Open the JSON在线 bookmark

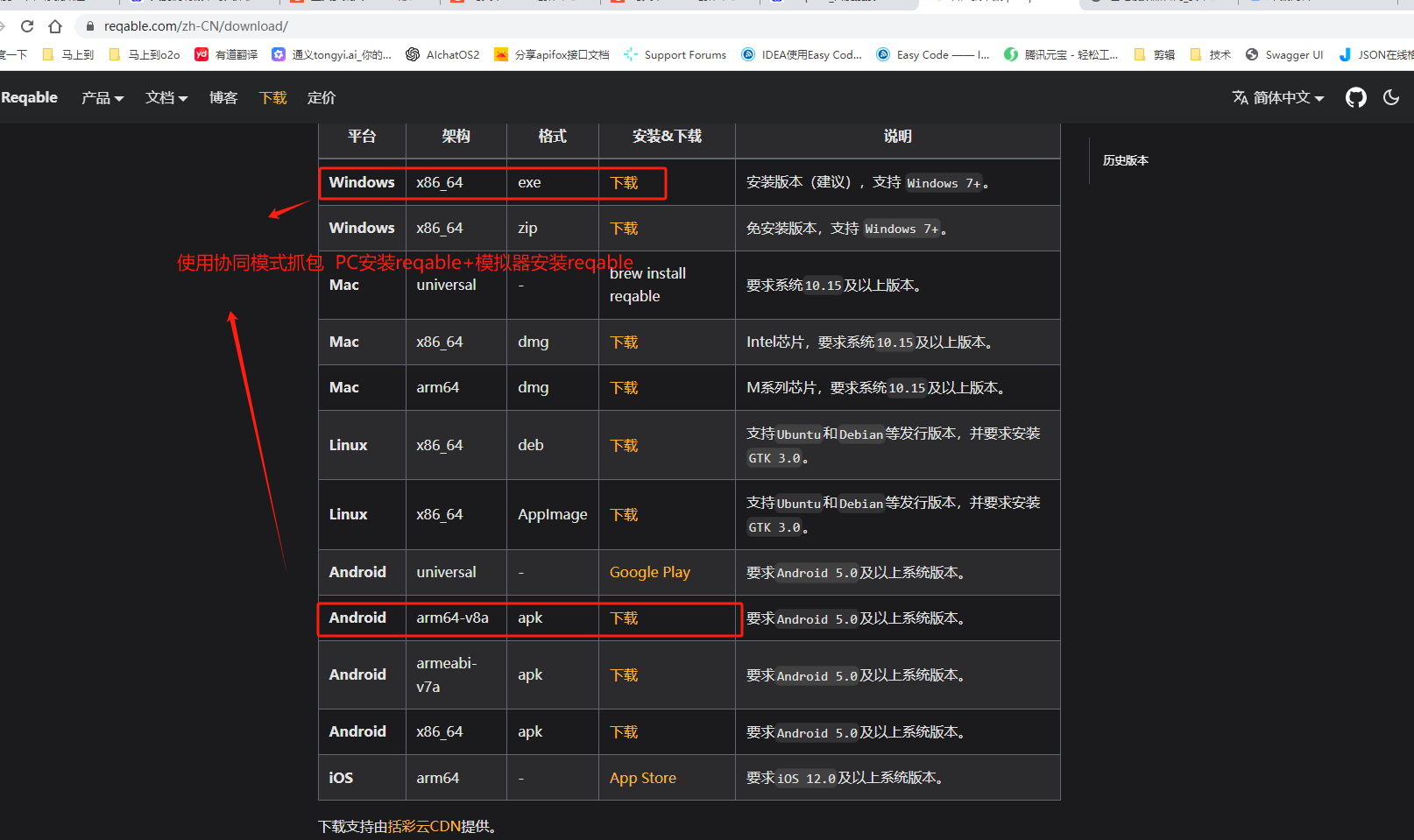[x=1375, y=54]
